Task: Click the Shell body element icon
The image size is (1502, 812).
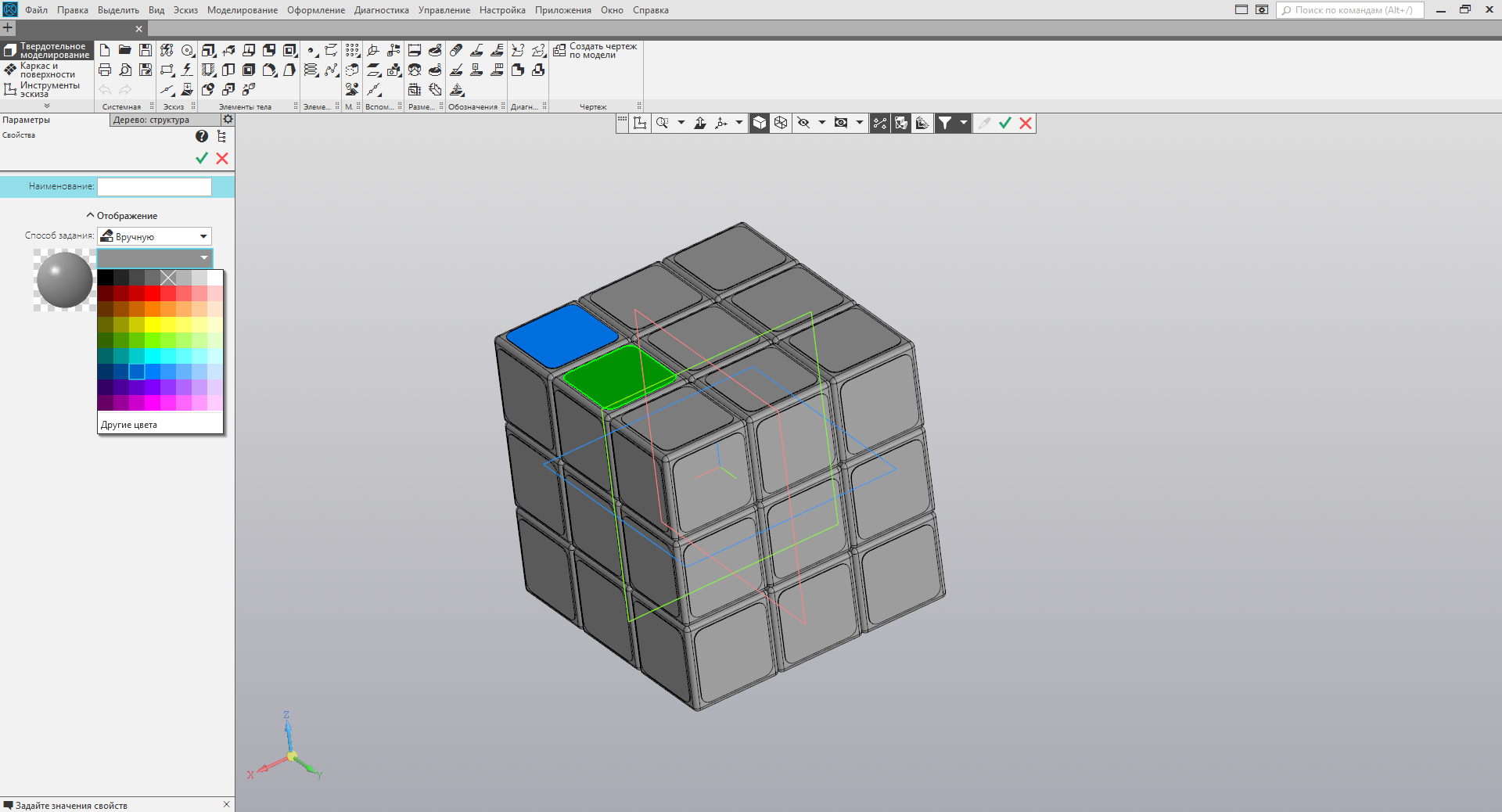Action: coord(249,70)
